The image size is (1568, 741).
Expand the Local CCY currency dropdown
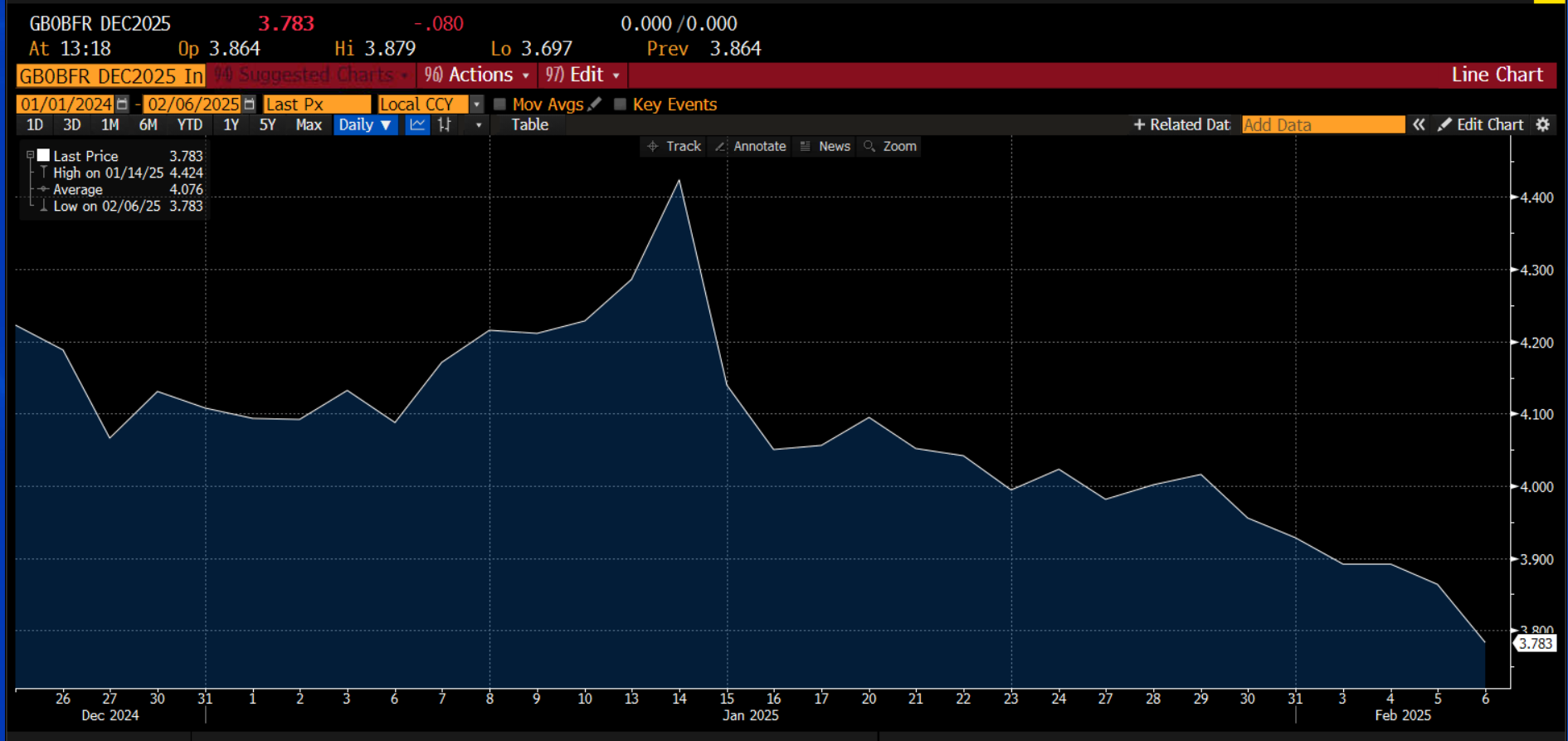tap(476, 104)
